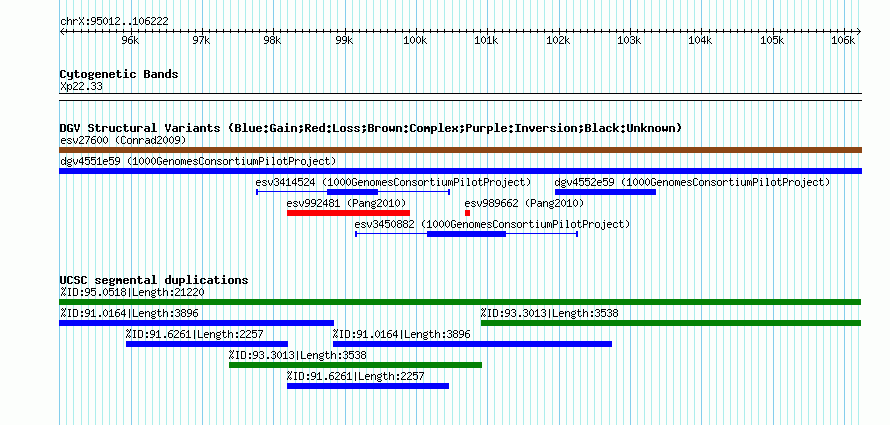The width and height of the screenshot is (890, 425).
Task: Select the brown esv27600 complex variant bar
Action: click(x=460, y=150)
